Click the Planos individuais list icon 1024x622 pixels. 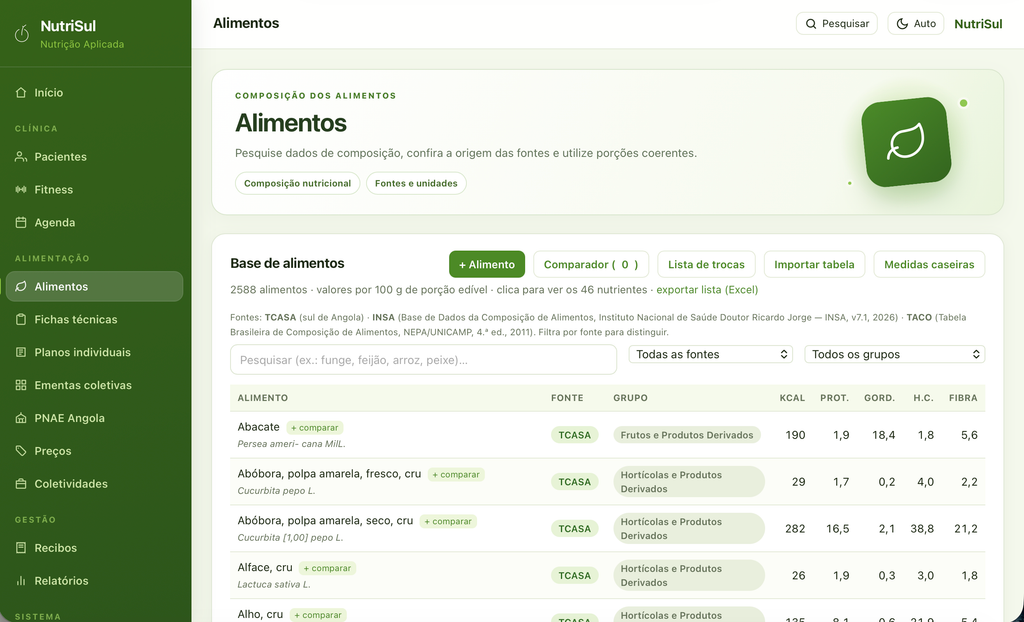coord(21,352)
